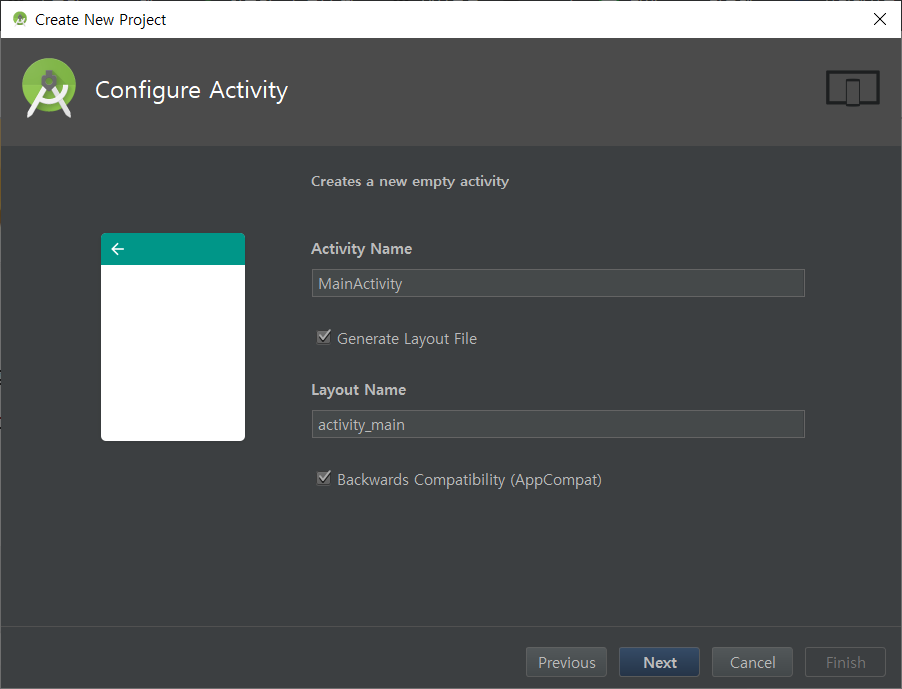The image size is (902, 689).
Task: Click the small Android Studio title bar icon
Action: point(20,19)
